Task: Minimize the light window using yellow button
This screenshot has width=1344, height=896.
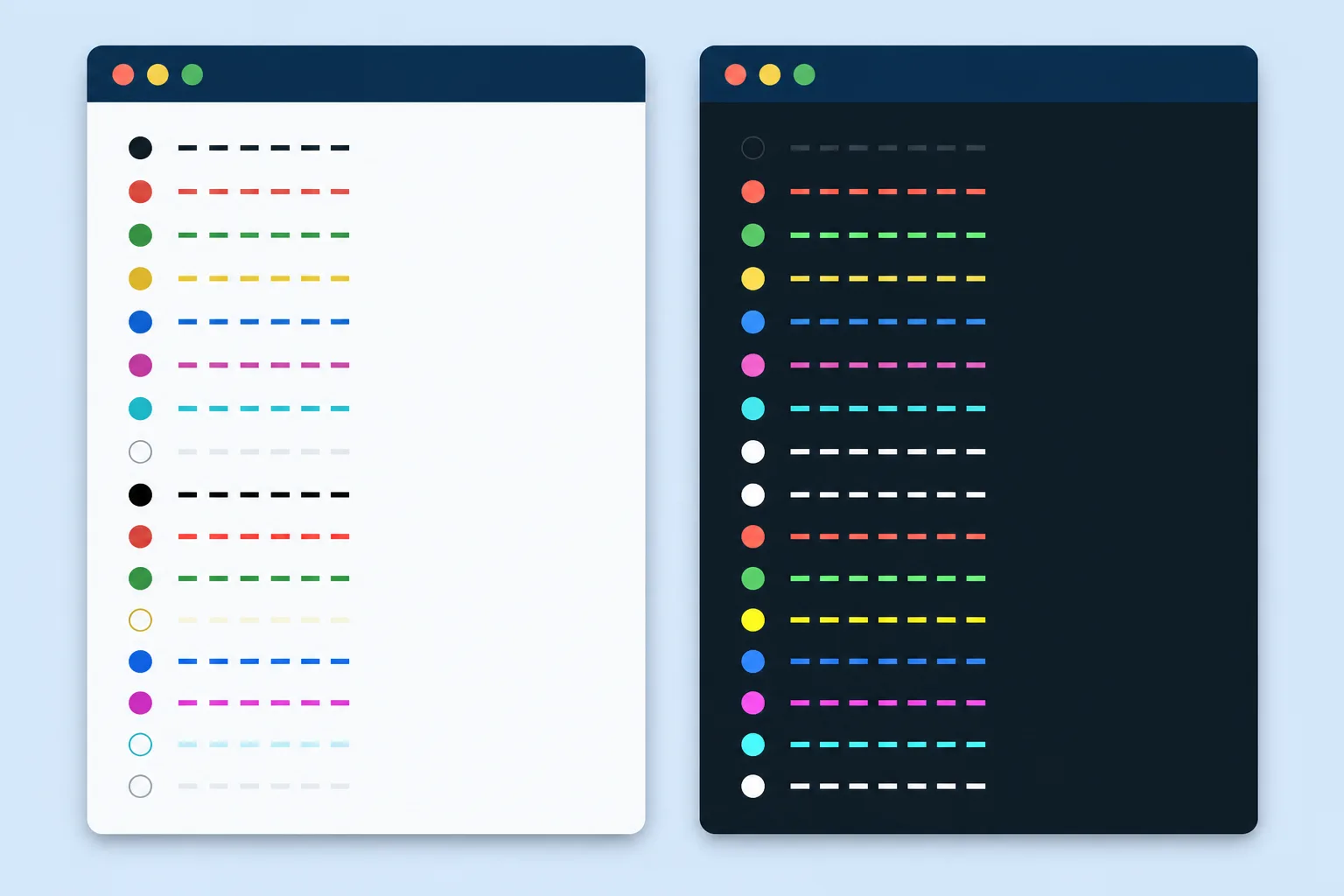Action: (x=157, y=74)
